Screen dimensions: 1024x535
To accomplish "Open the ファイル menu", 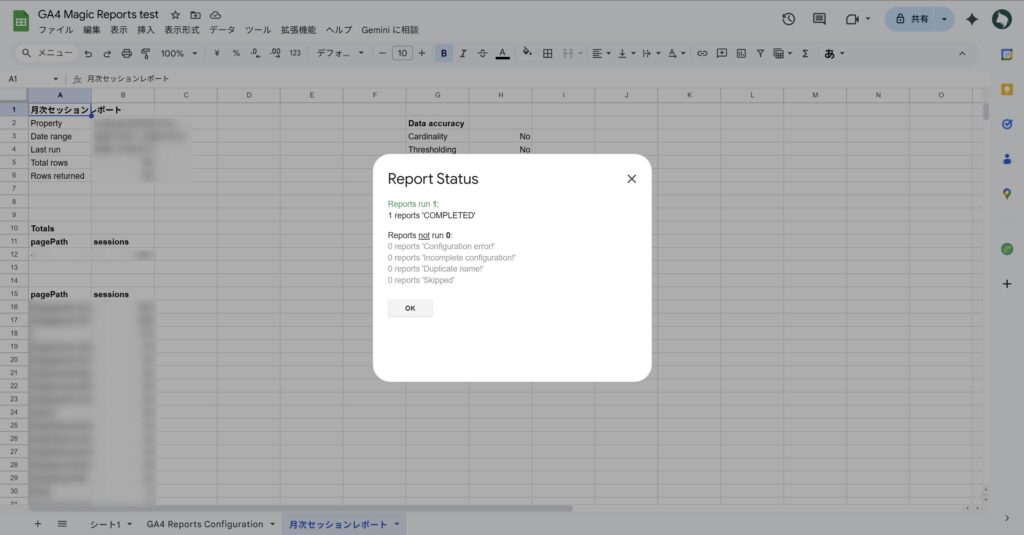I will point(56,30).
